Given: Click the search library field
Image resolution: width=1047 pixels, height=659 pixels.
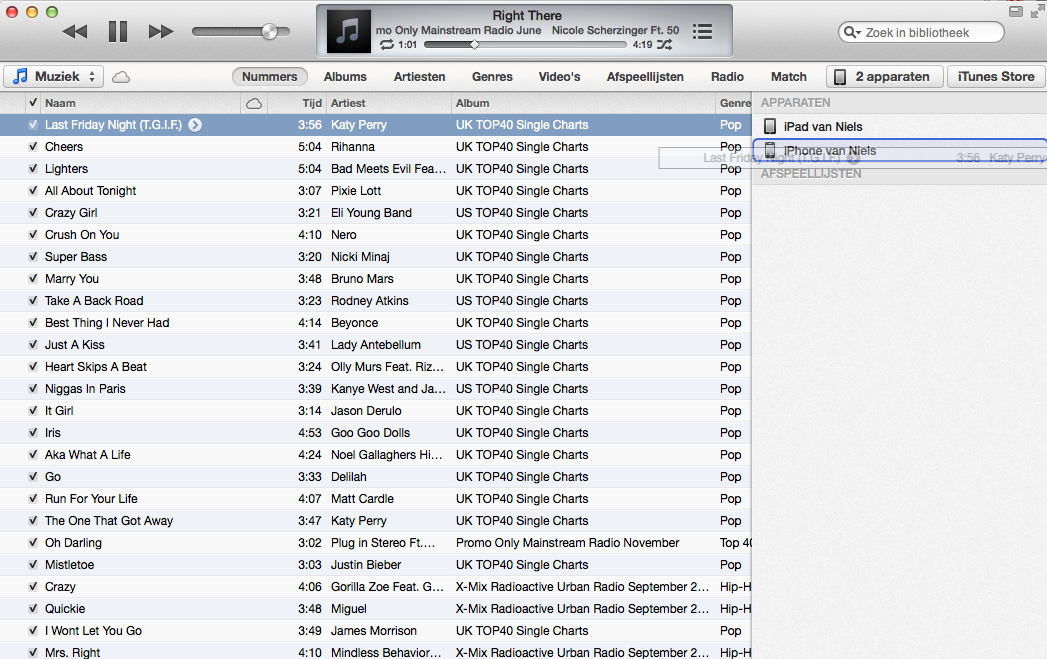Looking at the screenshot, I should 921,32.
